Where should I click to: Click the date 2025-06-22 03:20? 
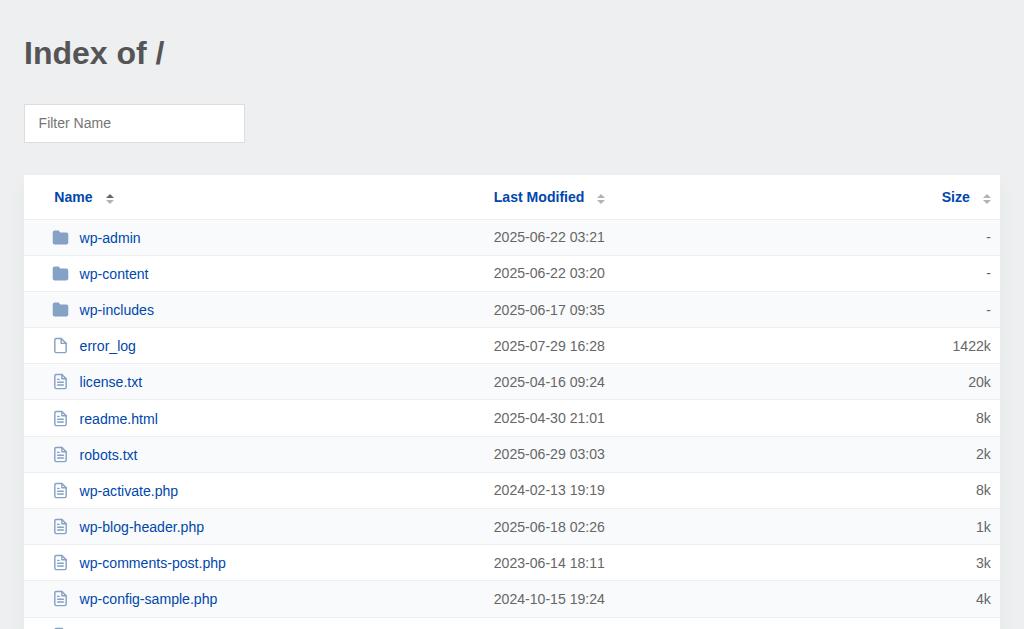549,273
